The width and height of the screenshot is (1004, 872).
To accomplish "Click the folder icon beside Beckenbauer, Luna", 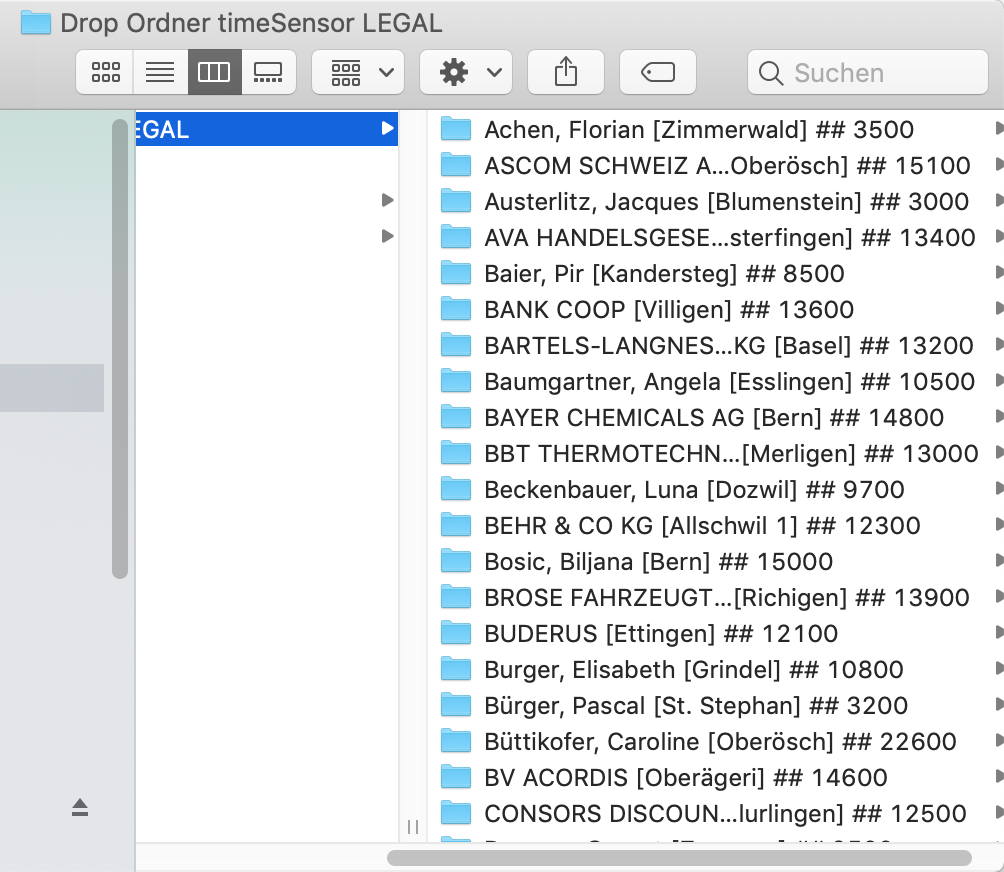I will tap(456, 488).
